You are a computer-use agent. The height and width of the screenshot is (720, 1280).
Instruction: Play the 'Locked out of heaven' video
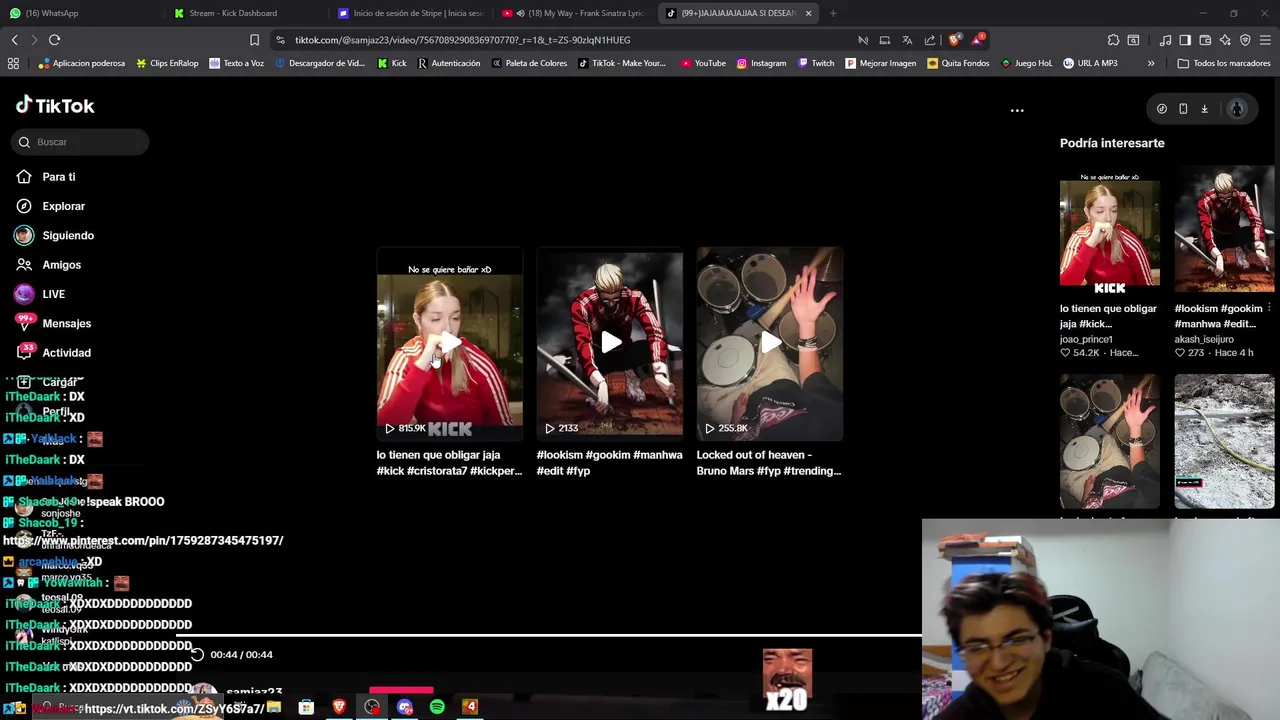click(770, 344)
